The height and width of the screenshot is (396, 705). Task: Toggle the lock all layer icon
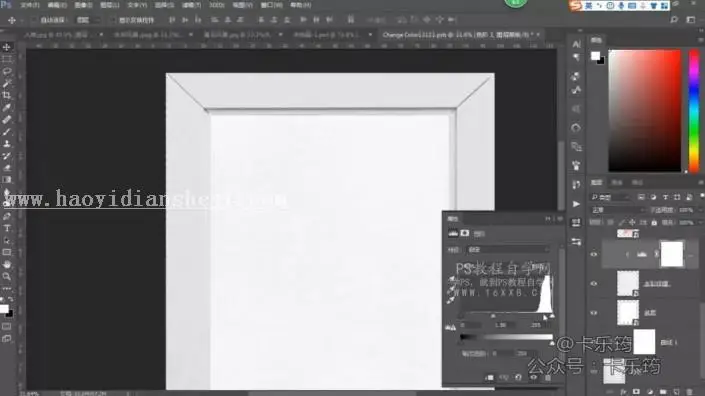[654, 222]
